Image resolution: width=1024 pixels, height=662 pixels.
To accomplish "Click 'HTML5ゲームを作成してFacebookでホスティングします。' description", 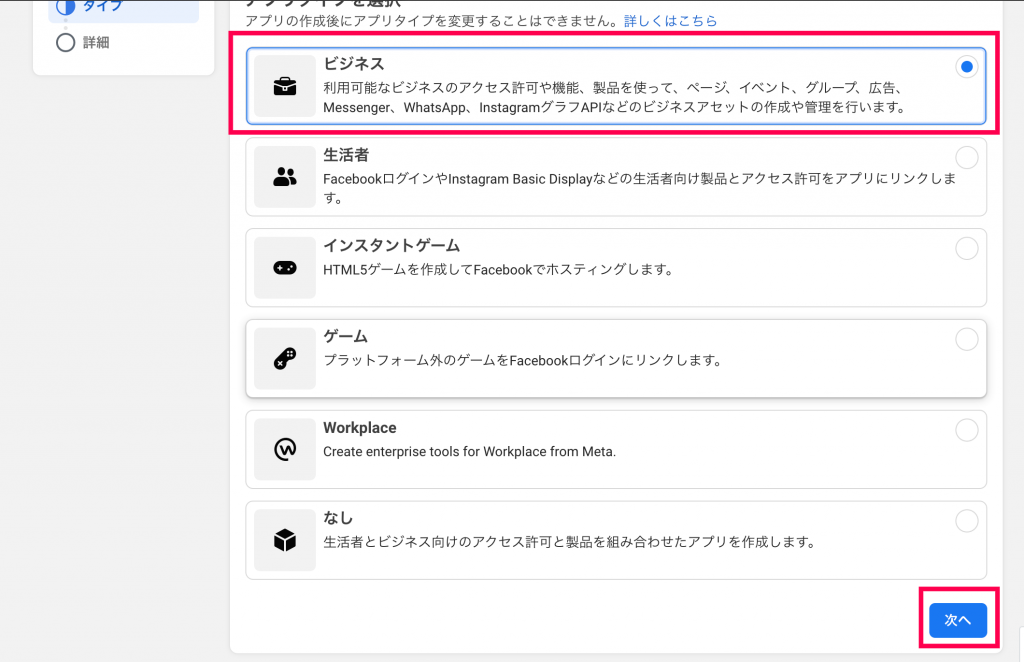I will (x=500, y=269).
